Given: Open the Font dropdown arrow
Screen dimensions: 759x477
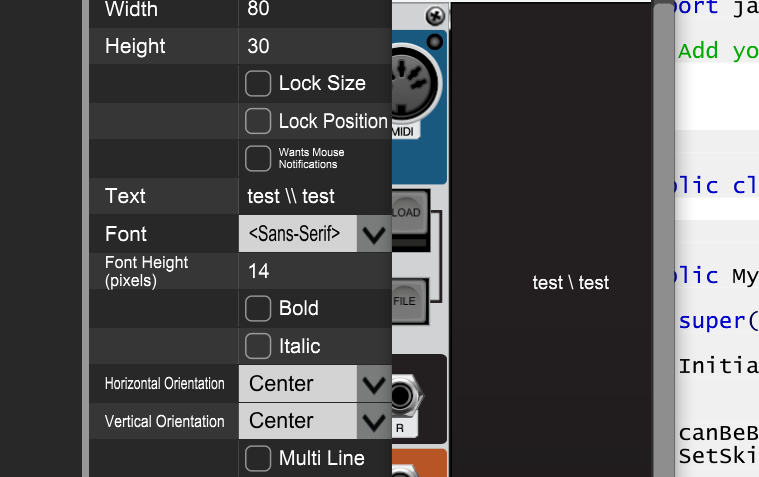Looking at the screenshot, I should [x=374, y=234].
